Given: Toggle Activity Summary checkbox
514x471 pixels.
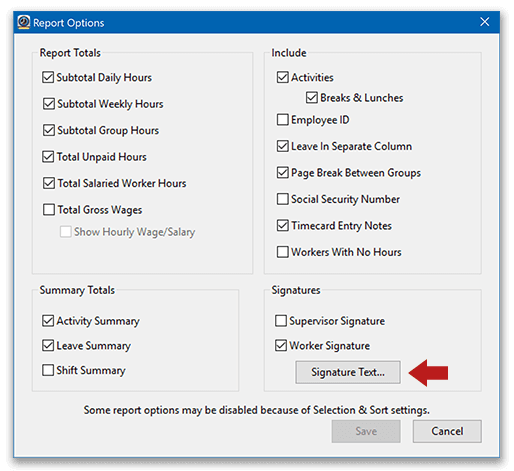Looking at the screenshot, I should pyautogui.click(x=48, y=321).
